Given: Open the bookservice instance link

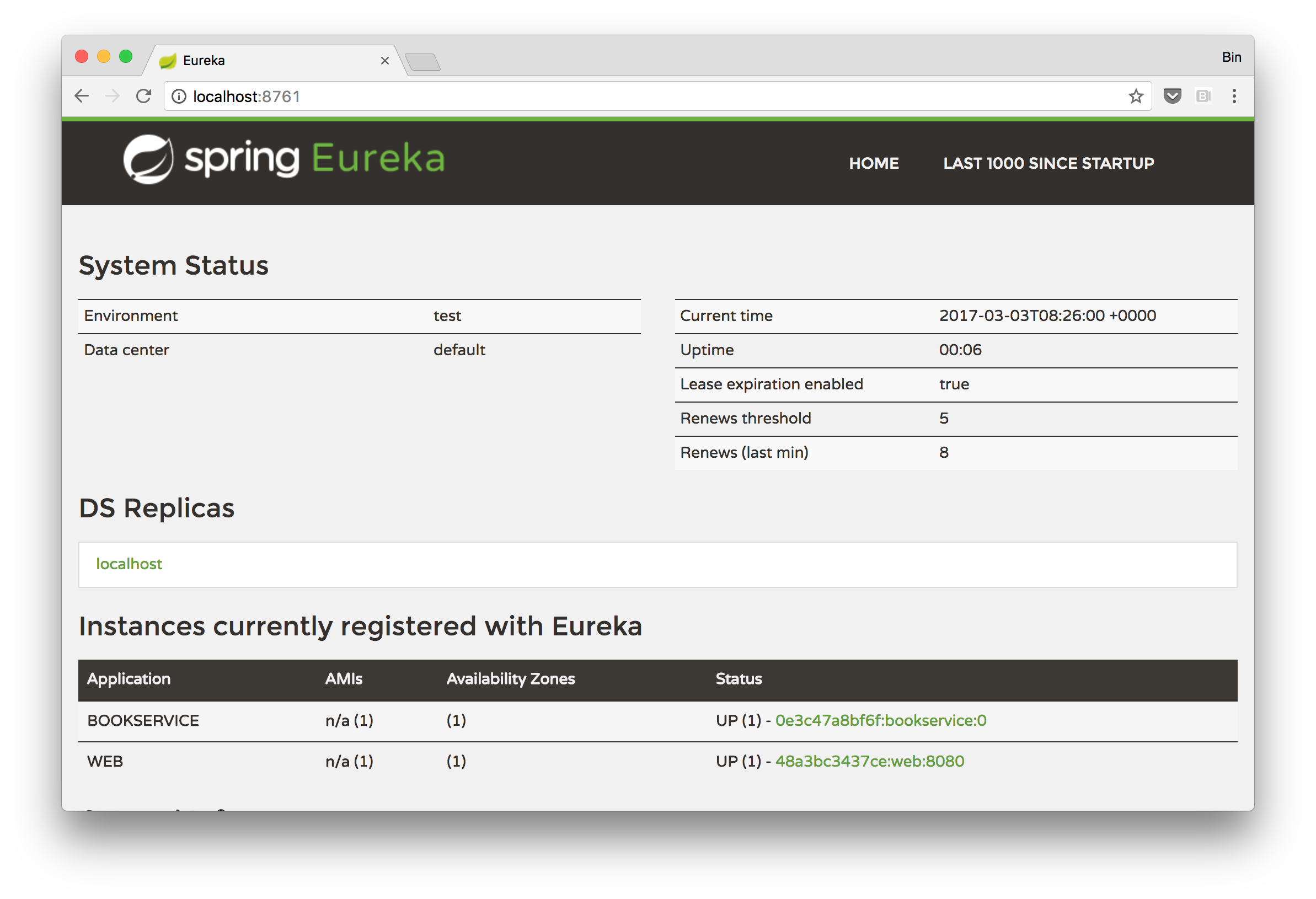Looking at the screenshot, I should coord(880,720).
